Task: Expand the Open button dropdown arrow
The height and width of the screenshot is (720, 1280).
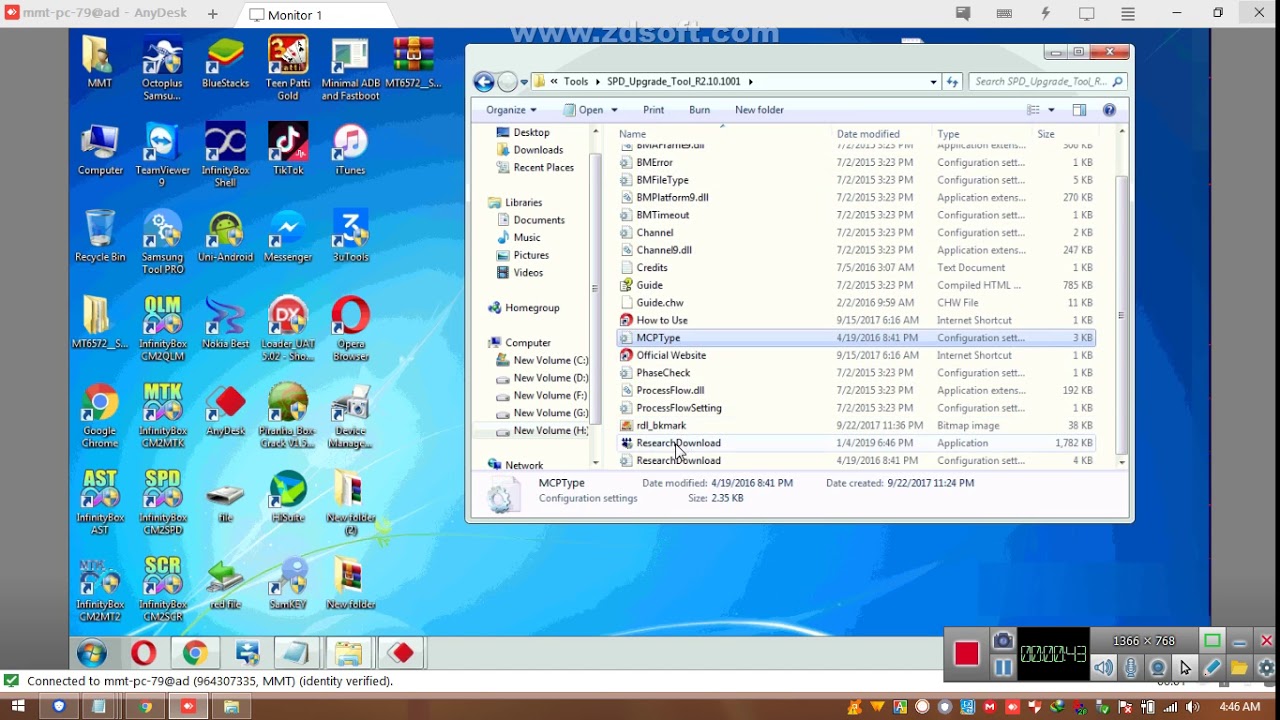Action: point(614,110)
